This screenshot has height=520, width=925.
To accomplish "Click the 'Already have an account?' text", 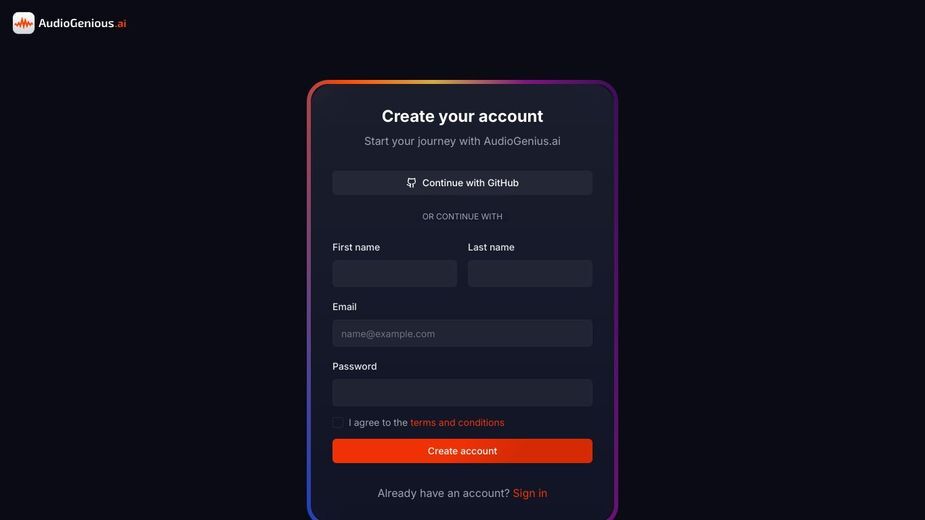I will (443, 493).
